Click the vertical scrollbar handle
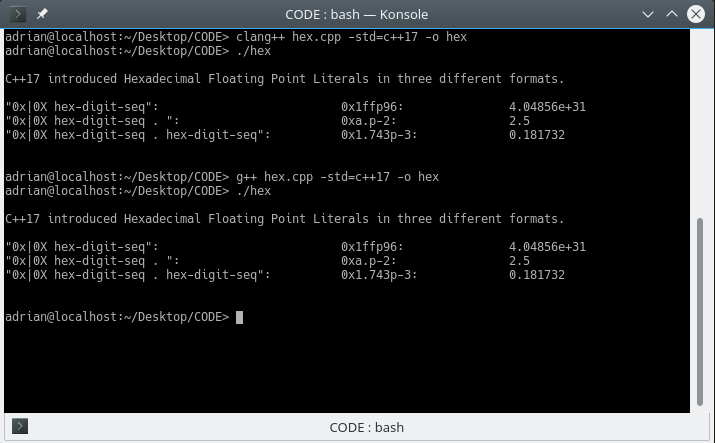This screenshot has height=443, width=715. [x=700, y=312]
